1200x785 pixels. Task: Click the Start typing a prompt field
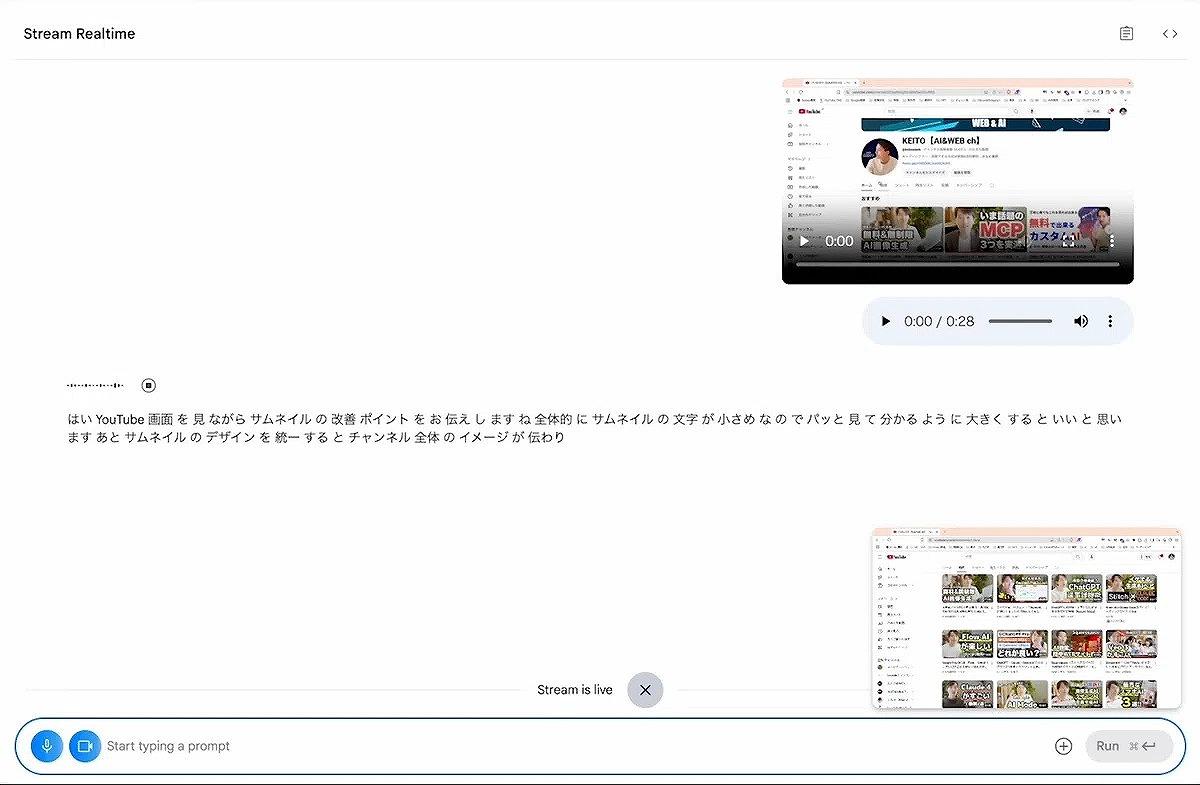(570, 746)
